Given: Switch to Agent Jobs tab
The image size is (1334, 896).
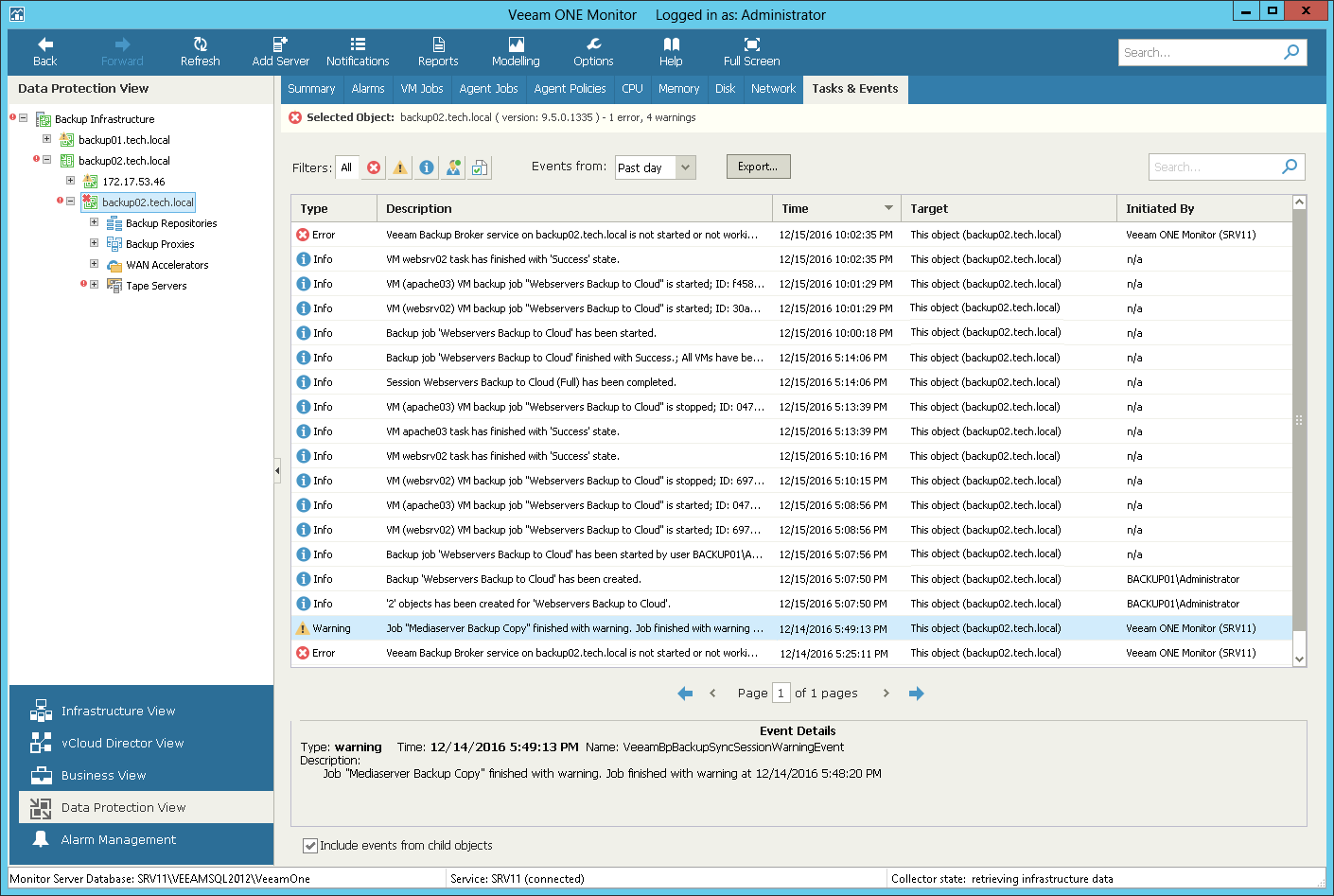Looking at the screenshot, I should [x=488, y=89].
